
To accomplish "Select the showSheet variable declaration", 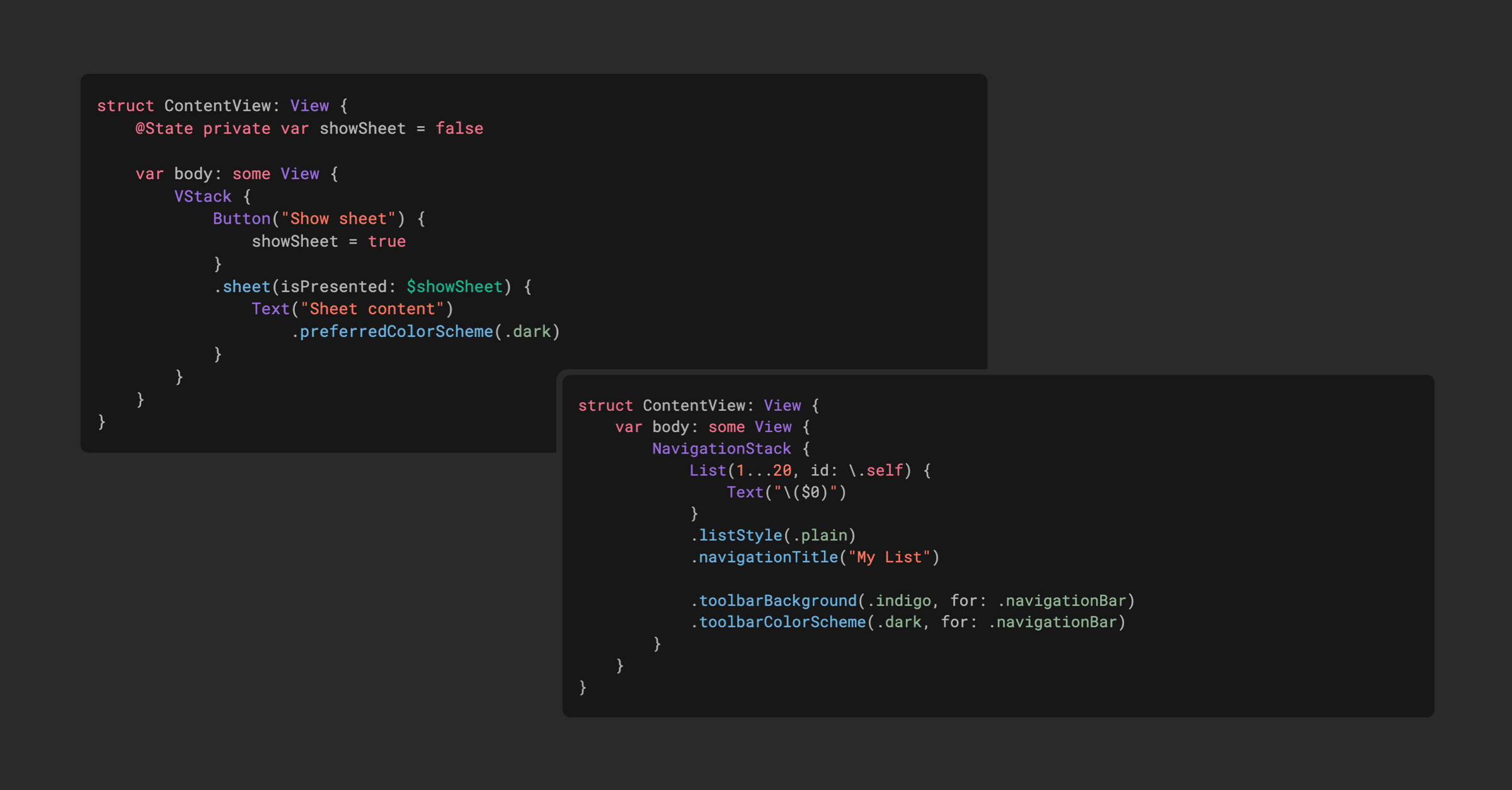I will pos(362,129).
